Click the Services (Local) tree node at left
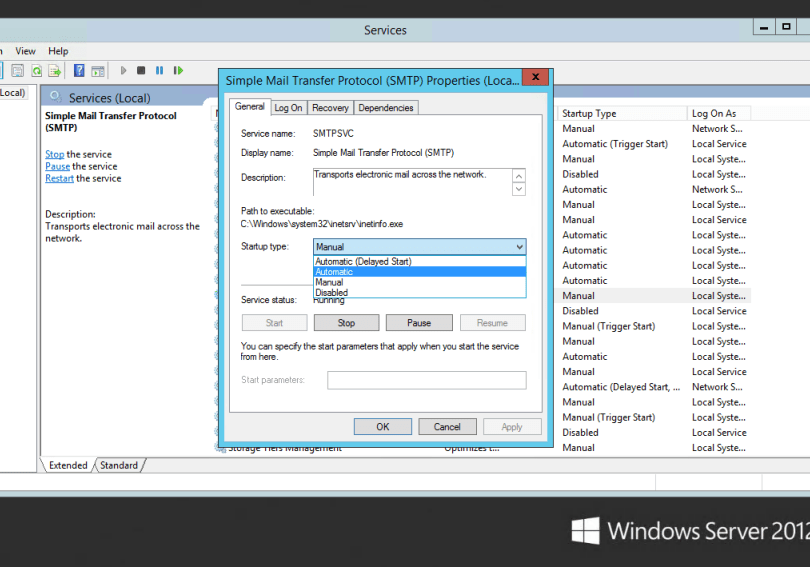Viewport: 810px width, 567px height. pyautogui.click(x=11, y=92)
